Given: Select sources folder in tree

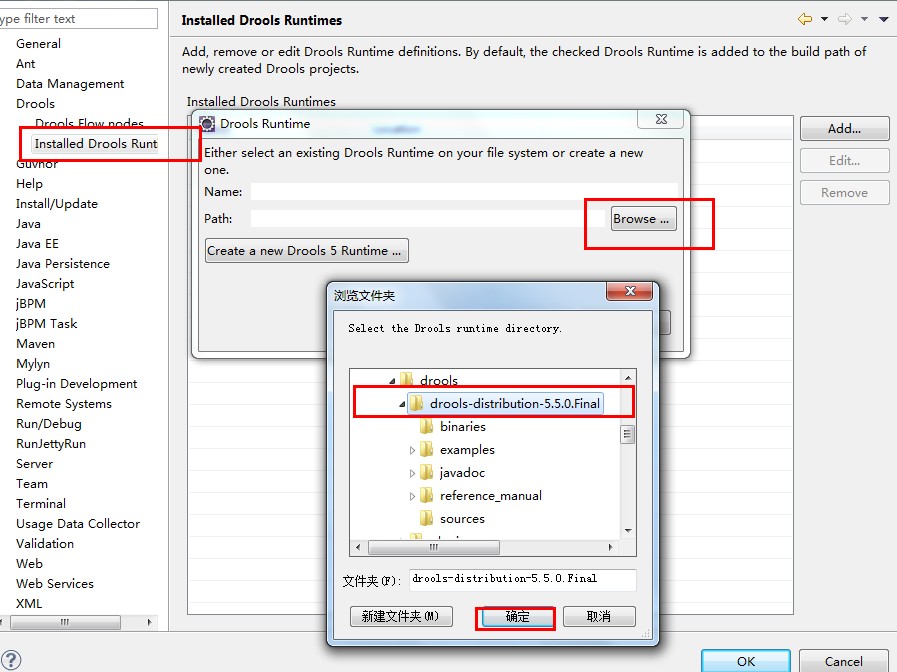Looking at the screenshot, I should click(462, 519).
